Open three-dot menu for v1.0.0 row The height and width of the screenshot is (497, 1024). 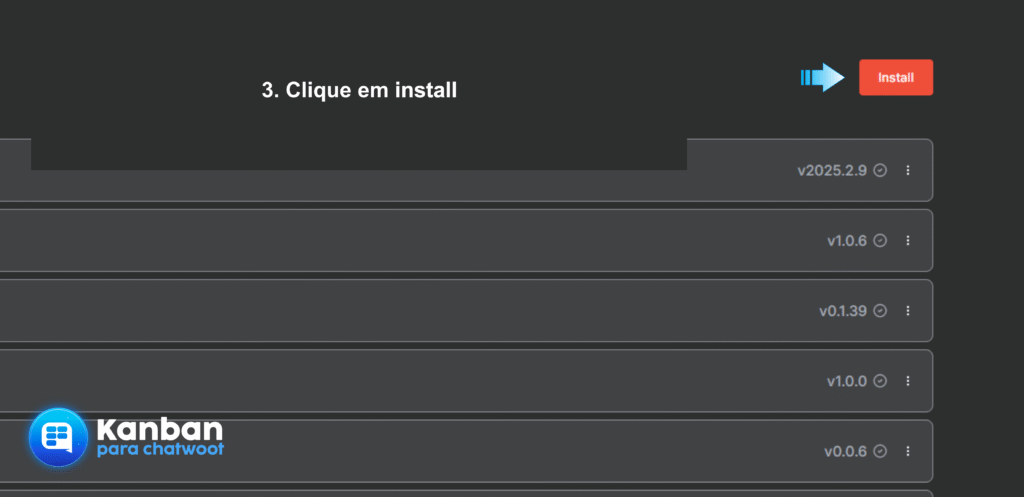tap(908, 381)
